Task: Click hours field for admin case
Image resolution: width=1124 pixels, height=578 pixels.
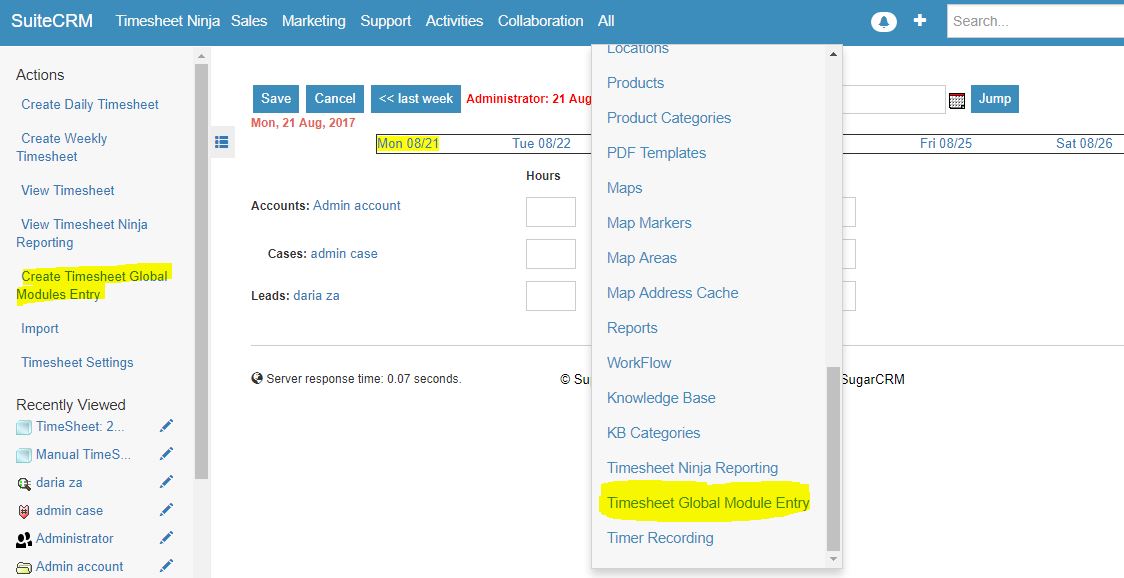Action: click(x=551, y=255)
